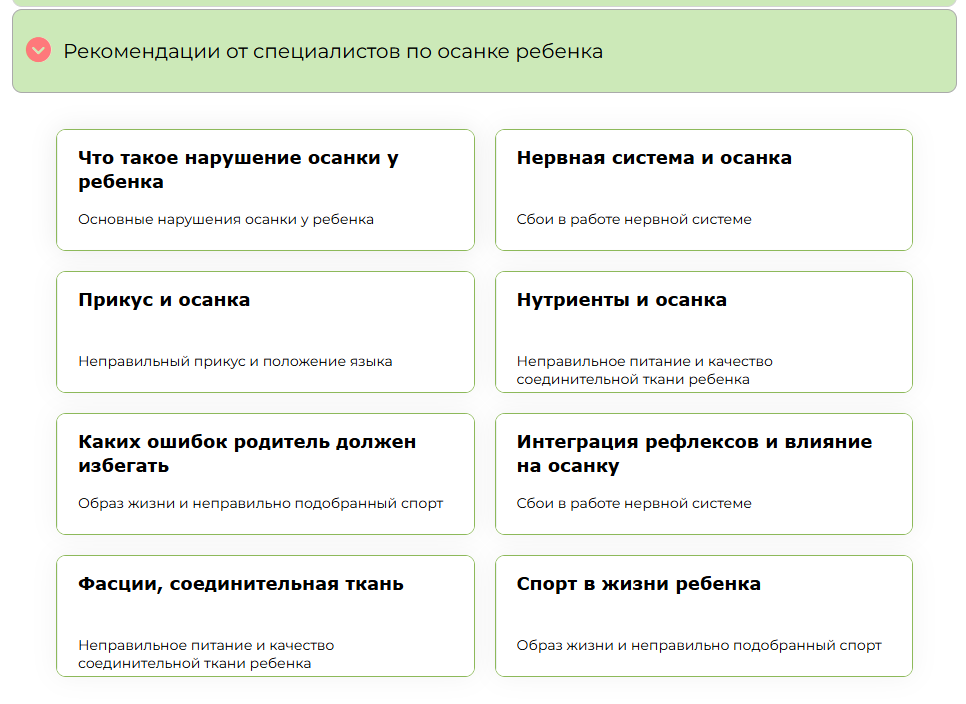The image size is (966, 704).
Task: Click 'Сбои в работе нервной системе' under Интеграция рефлексов
Action: pyautogui.click(x=634, y=503)
